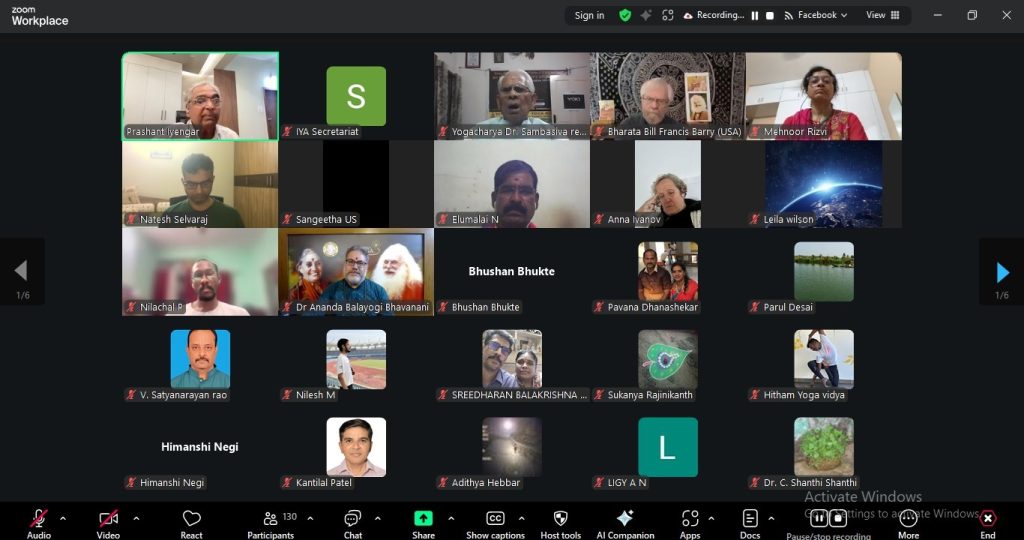The height and width of the screenshot is (540, 1024).
Task: Unmute the microphone with Audio button
Action: click(39, 519)
